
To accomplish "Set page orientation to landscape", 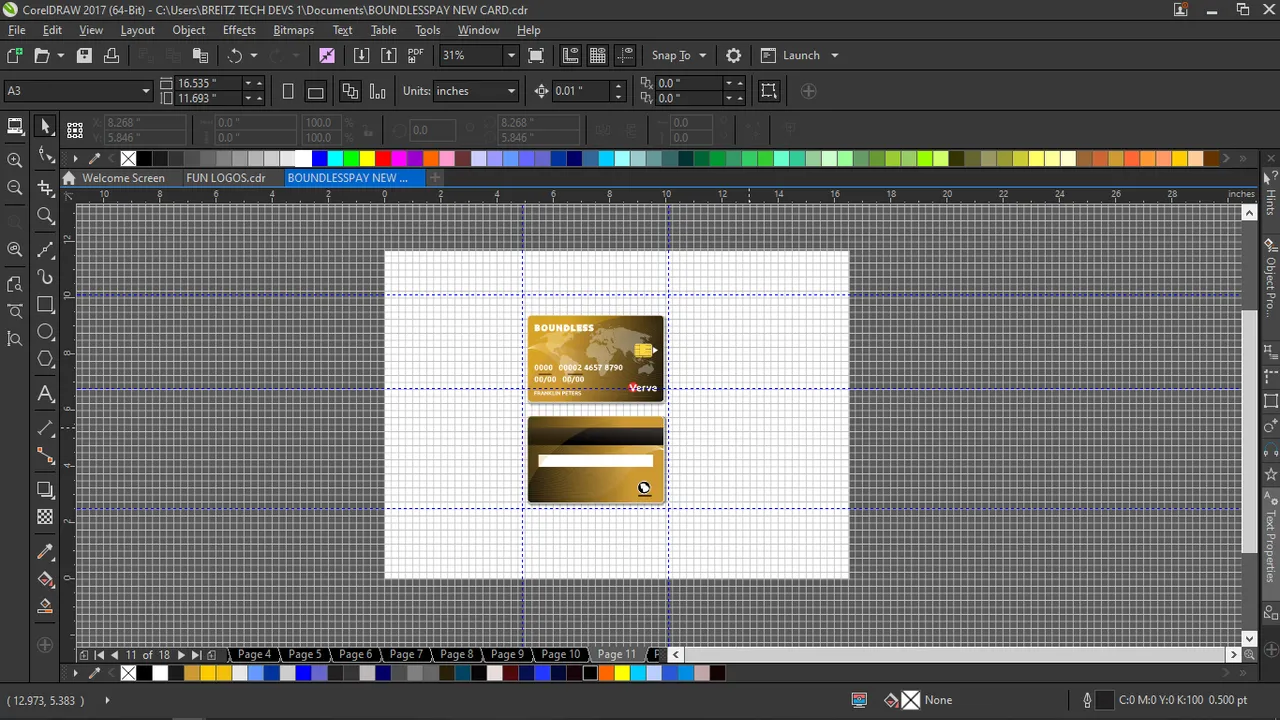I will coord(316,91).
